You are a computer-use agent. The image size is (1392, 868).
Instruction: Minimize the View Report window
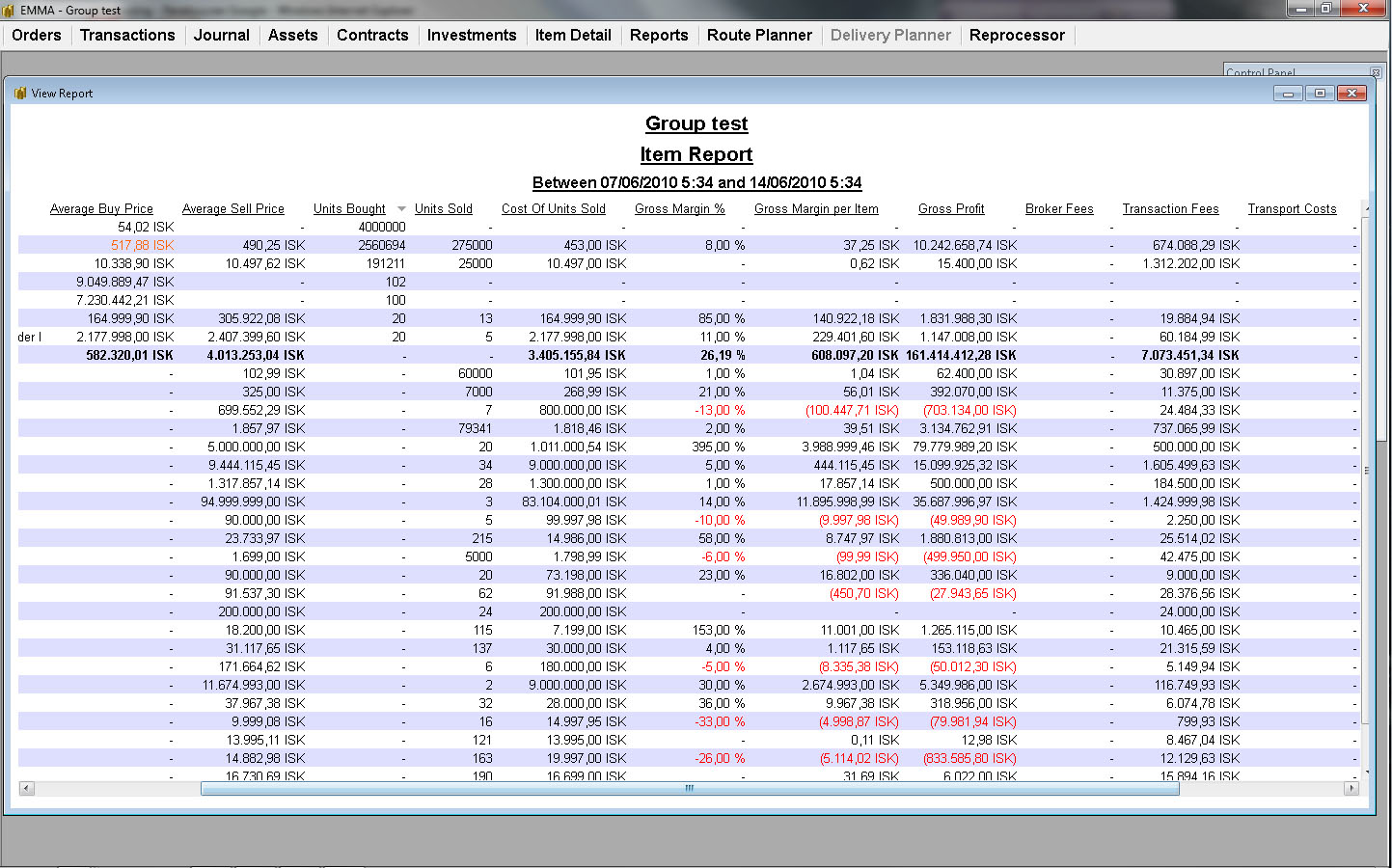tap(1288, 94)
